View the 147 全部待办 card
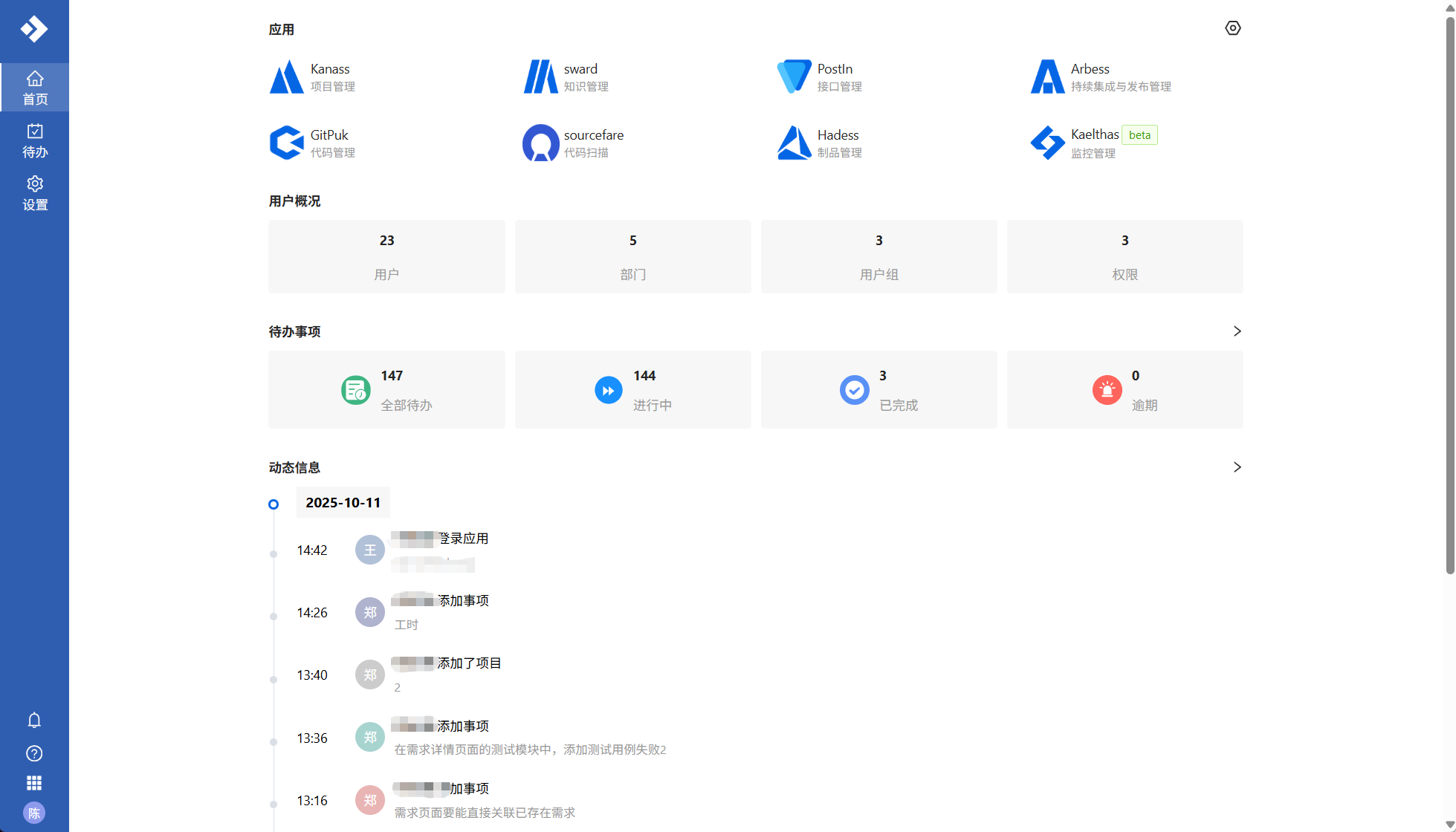The width and height of the screenshot is (1456, 832). (386, 390)
